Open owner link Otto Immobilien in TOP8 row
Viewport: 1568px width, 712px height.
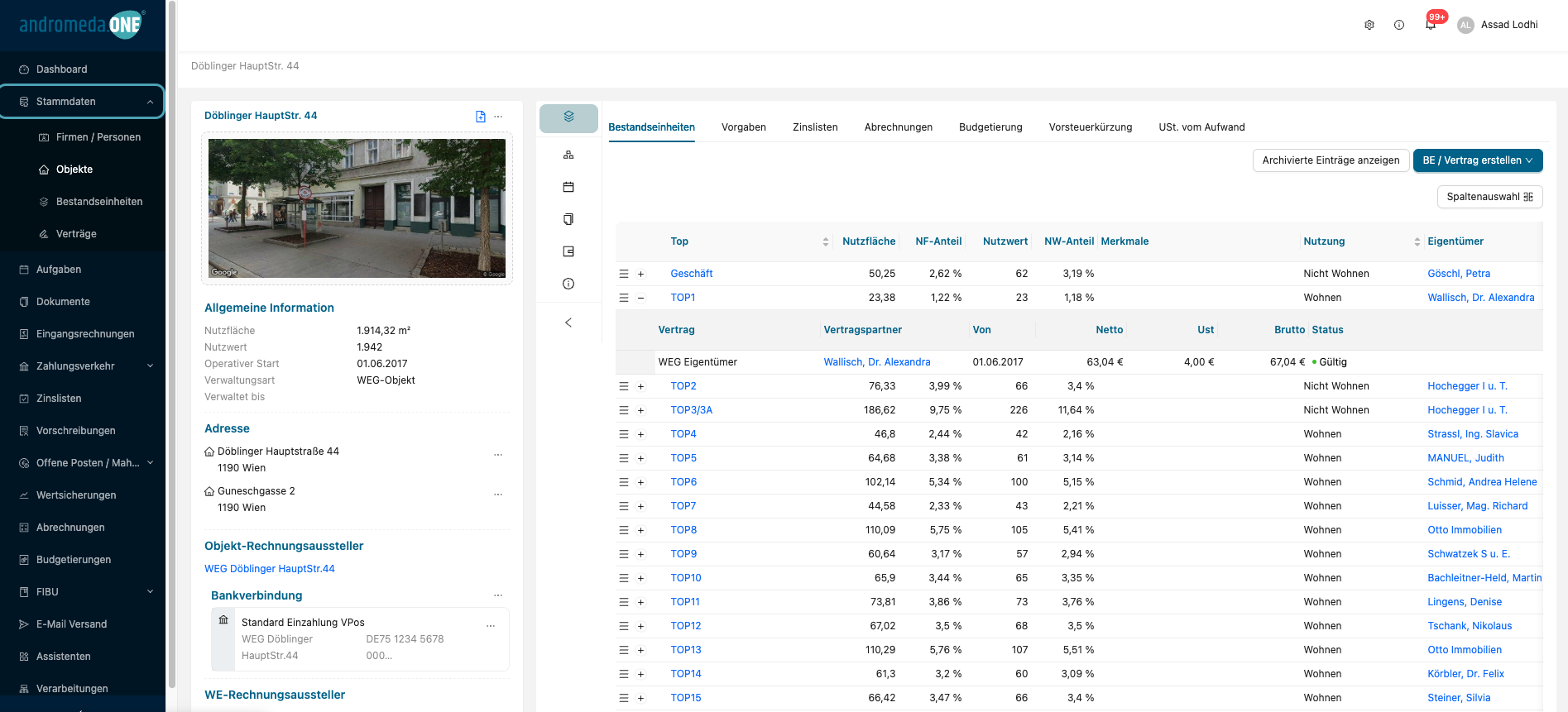[1465, 530]
